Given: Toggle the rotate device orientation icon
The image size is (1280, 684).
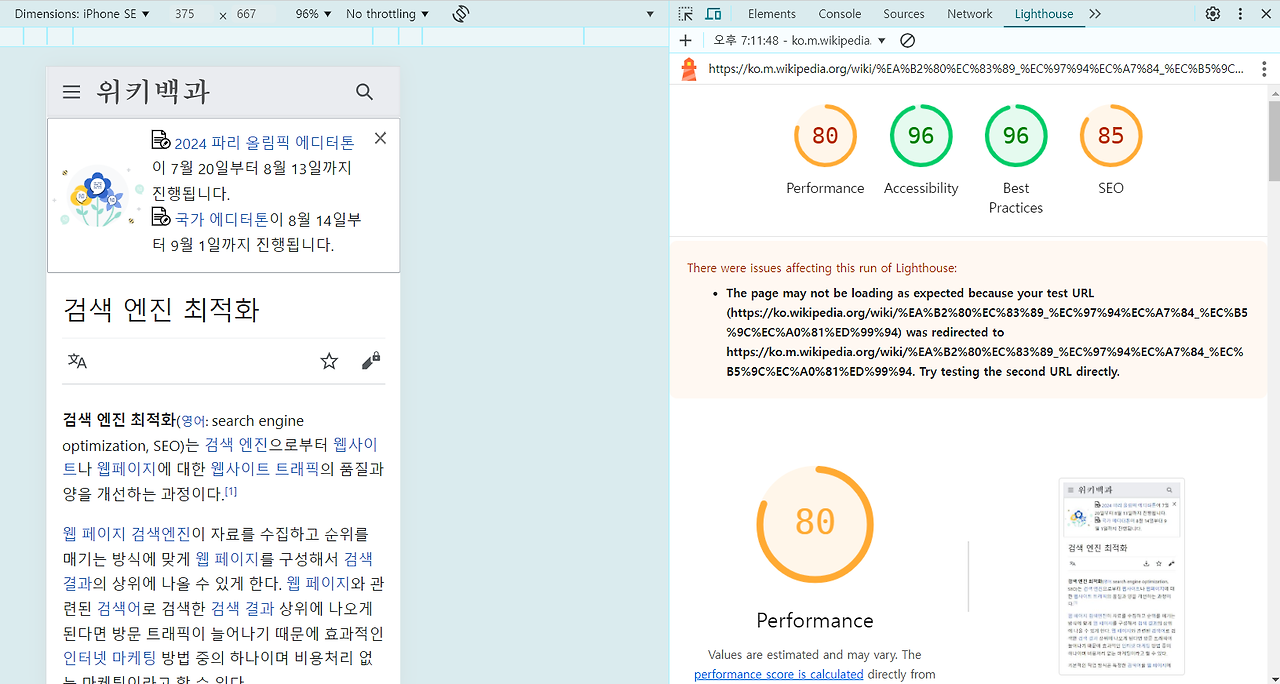Looking at the screenshot, I should 461,14.
